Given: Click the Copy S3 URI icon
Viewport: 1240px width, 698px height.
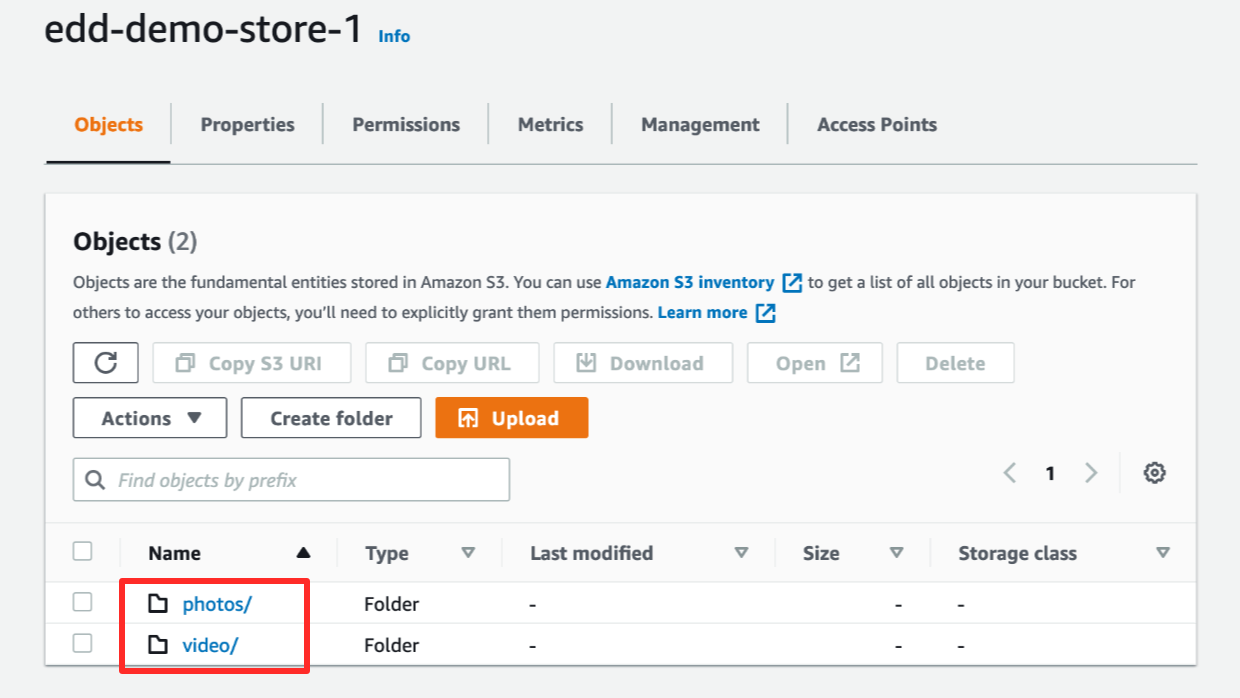Looking at the screenshot, I should click(183, 362).
